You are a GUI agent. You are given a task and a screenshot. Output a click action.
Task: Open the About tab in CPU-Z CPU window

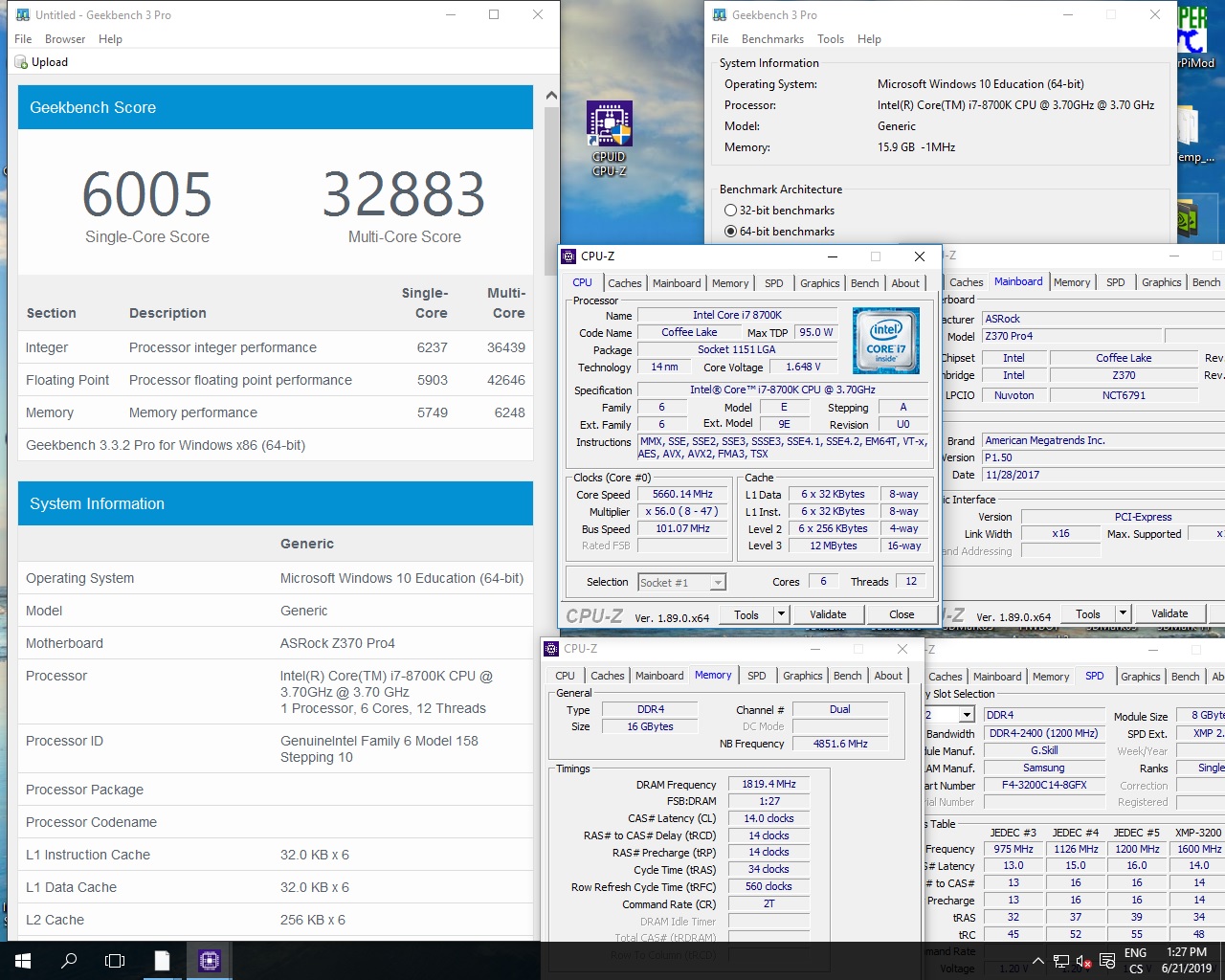click(x=905, y=283)
